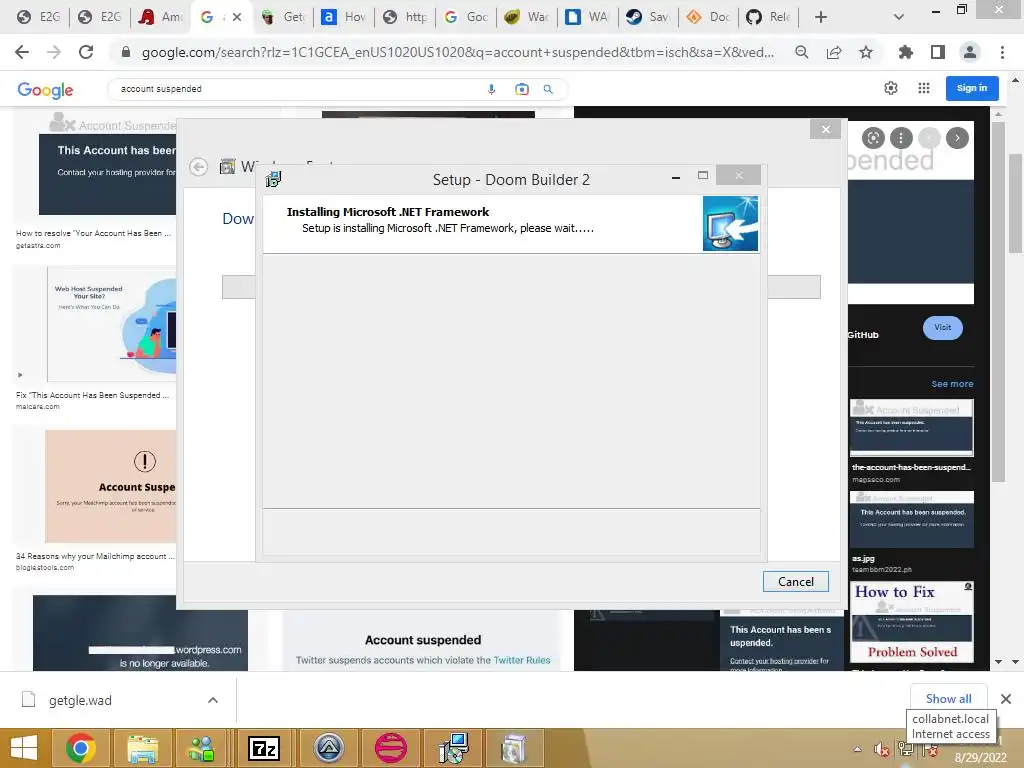Toggle the Chrome side panel icon
The image size is (1024, 768).
938,52
